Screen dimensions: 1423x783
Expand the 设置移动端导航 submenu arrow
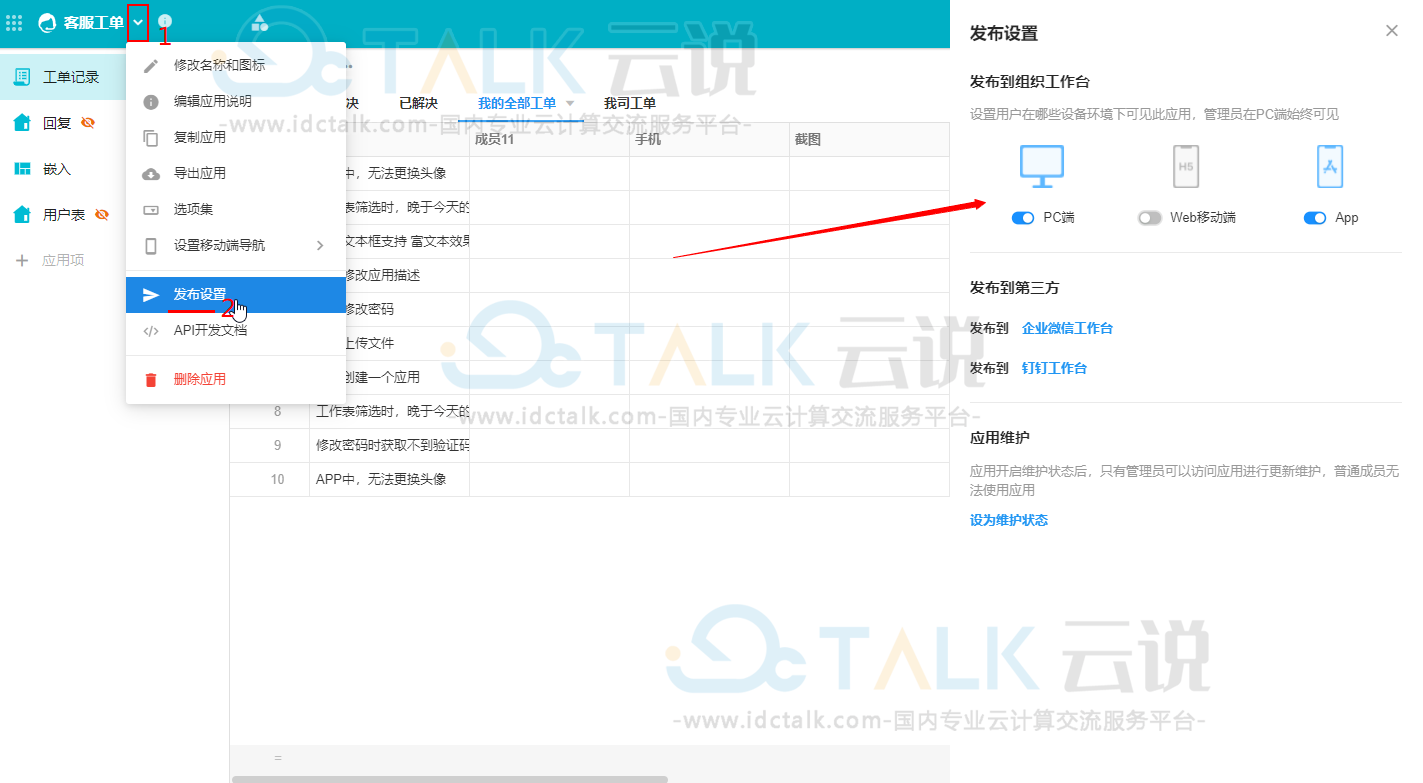pos(320,245)
